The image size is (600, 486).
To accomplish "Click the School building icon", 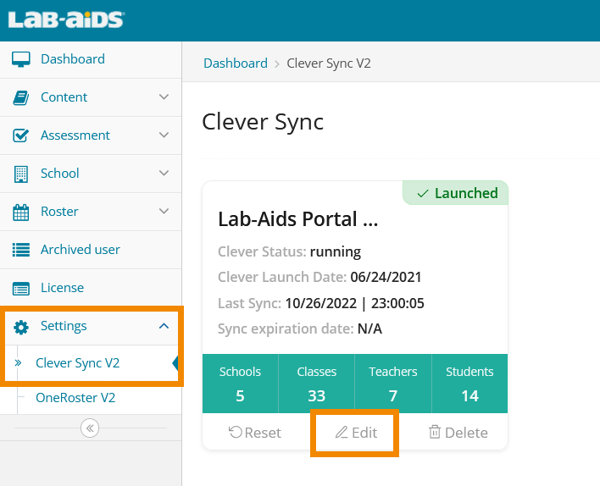I will point(20,174).
